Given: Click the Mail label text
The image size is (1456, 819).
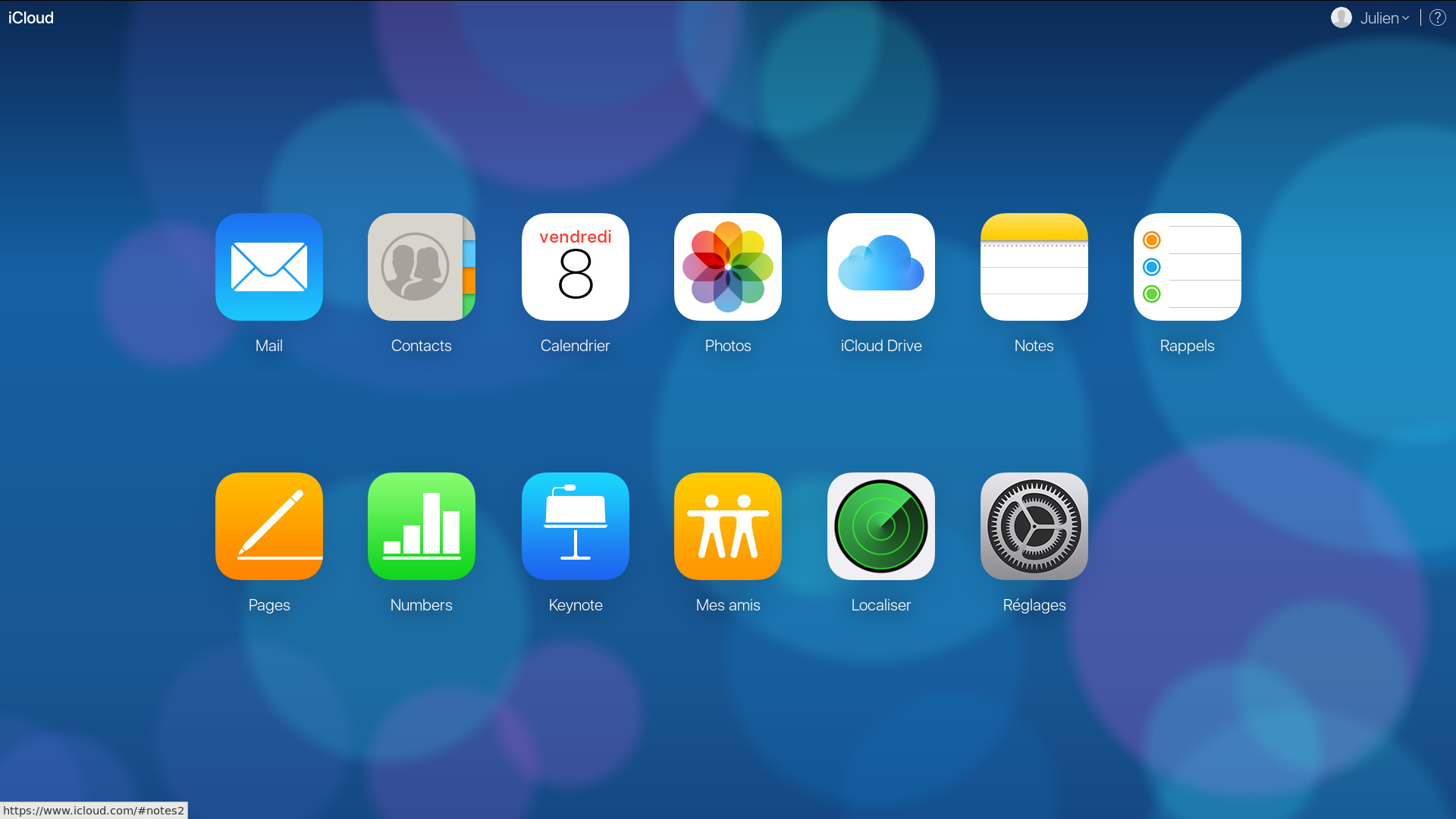Looking at the screenshot, I should tap(269, 346).
